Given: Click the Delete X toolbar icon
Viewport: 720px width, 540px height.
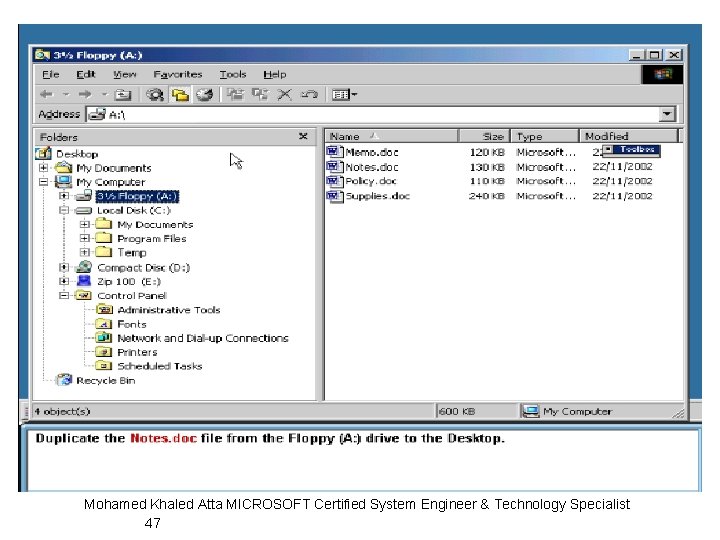Looking at the screenshot, I should coord(285,95).
